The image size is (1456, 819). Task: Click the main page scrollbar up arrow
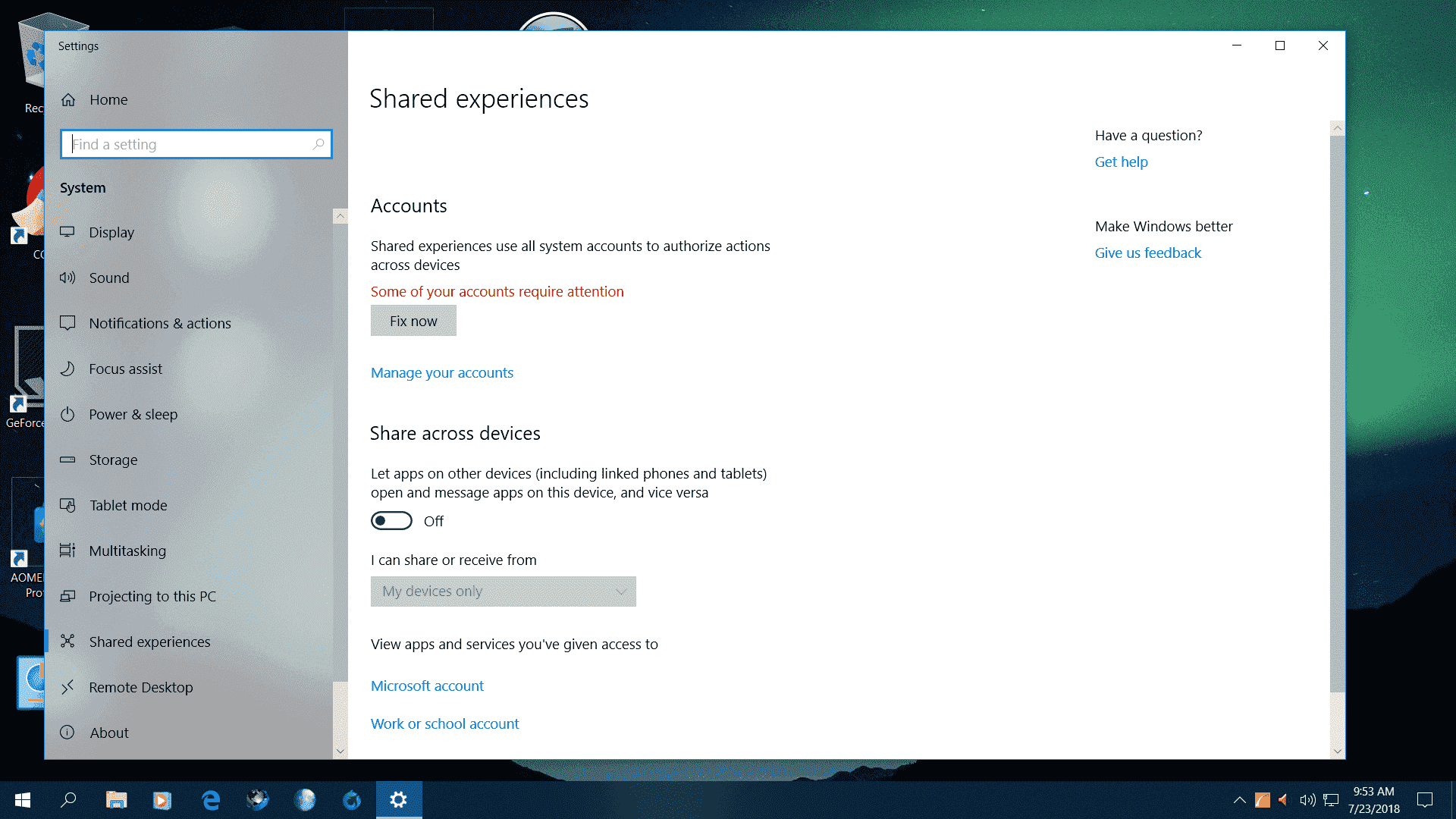(x=1338, y=128)
